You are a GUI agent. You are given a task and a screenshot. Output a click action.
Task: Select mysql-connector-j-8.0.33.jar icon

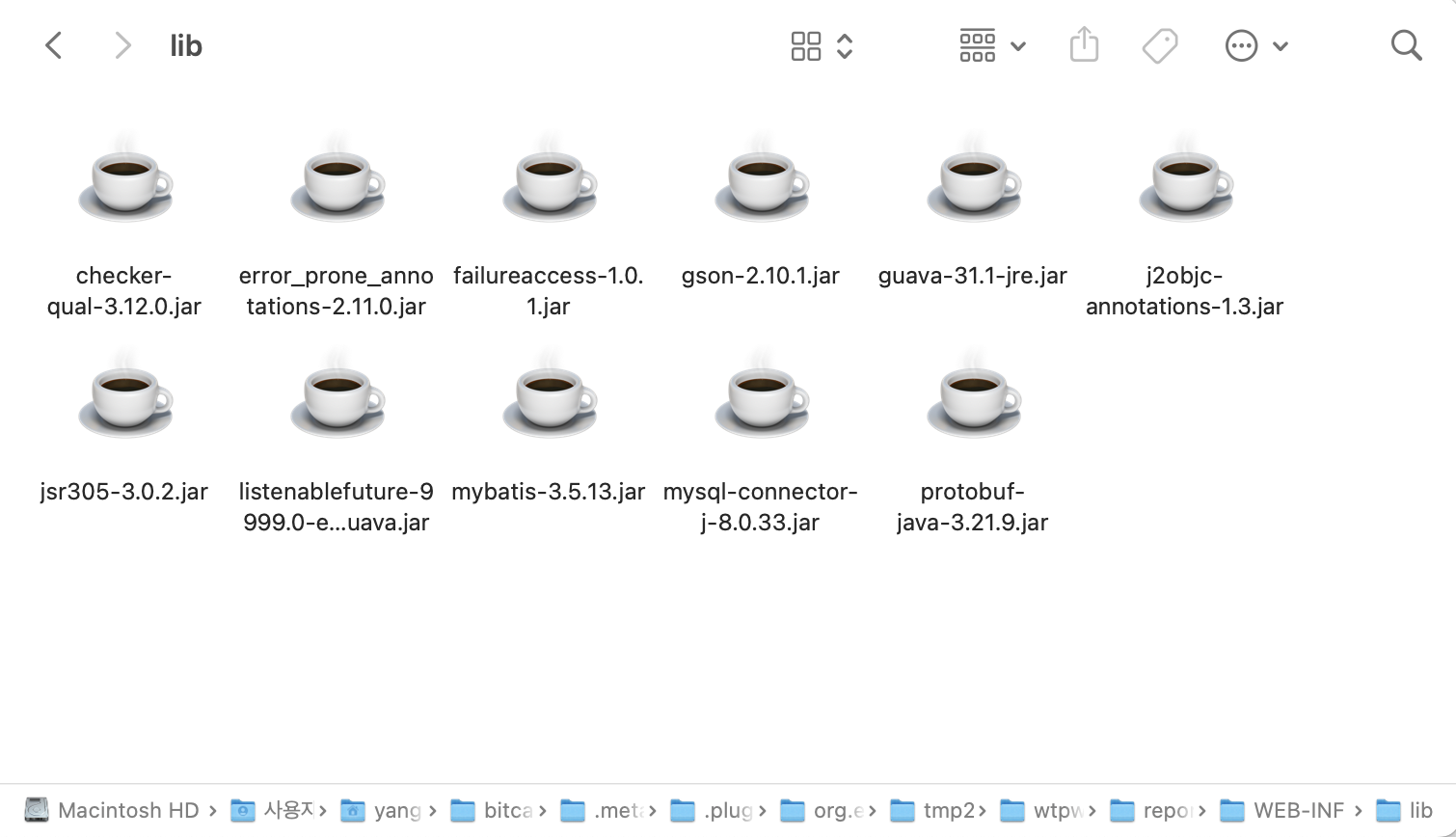pyautogui.click(x=762, y=396)
